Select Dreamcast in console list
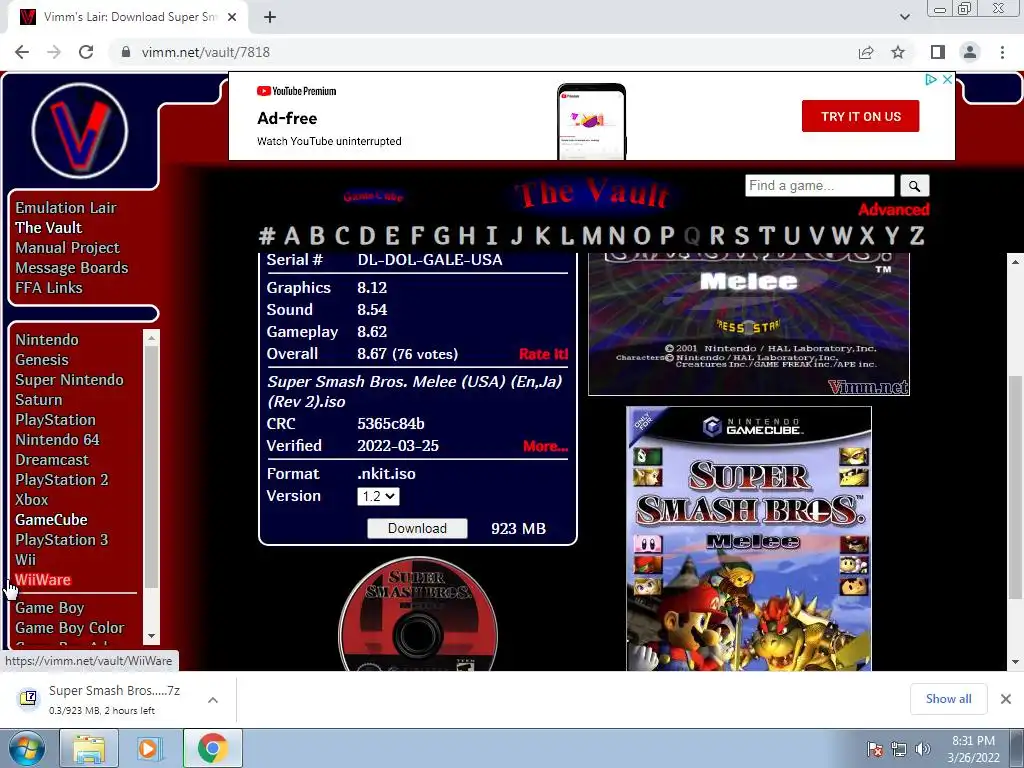 pyautogui.click(x=52, y=460)
